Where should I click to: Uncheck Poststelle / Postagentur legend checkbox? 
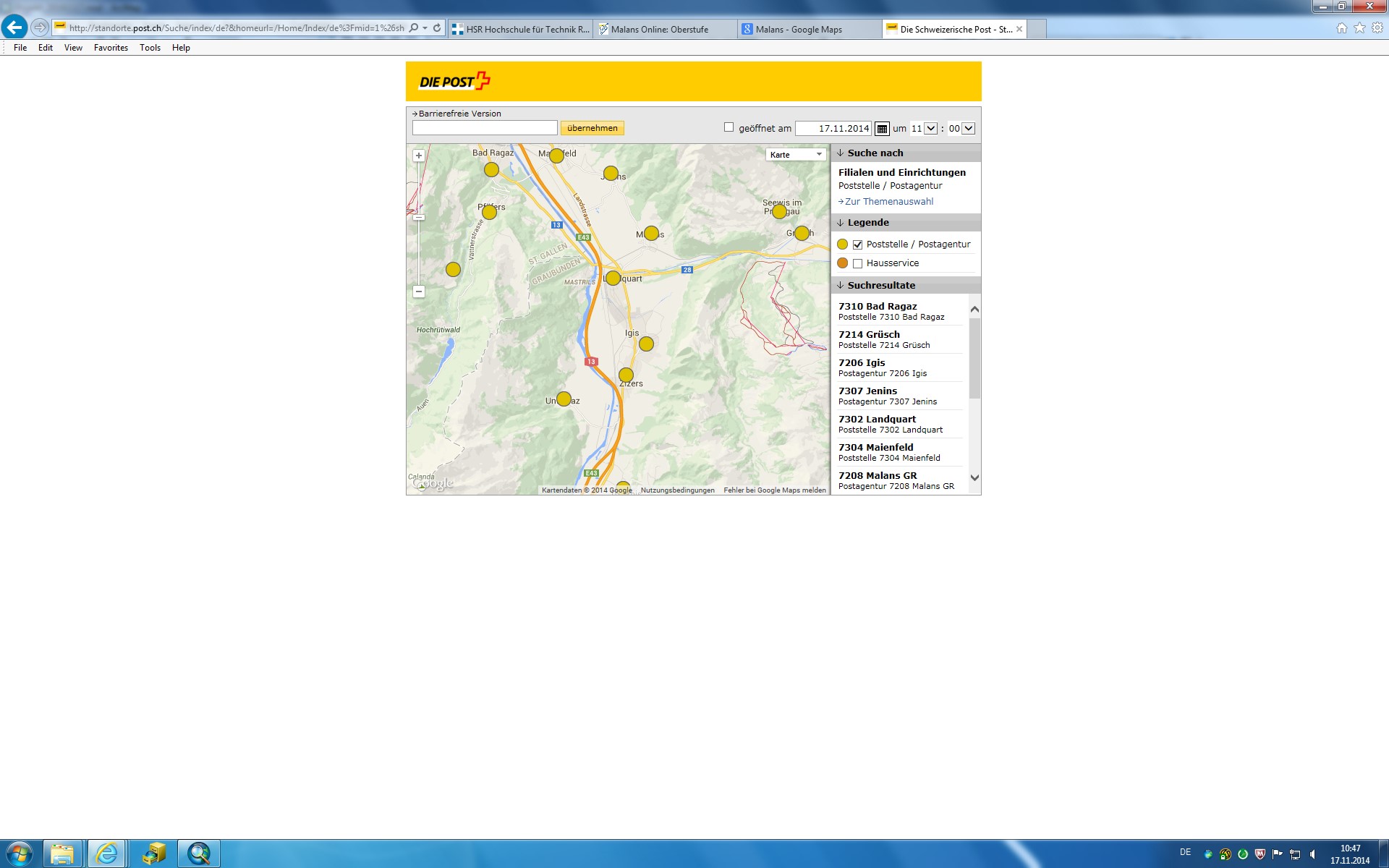point(857,244)
